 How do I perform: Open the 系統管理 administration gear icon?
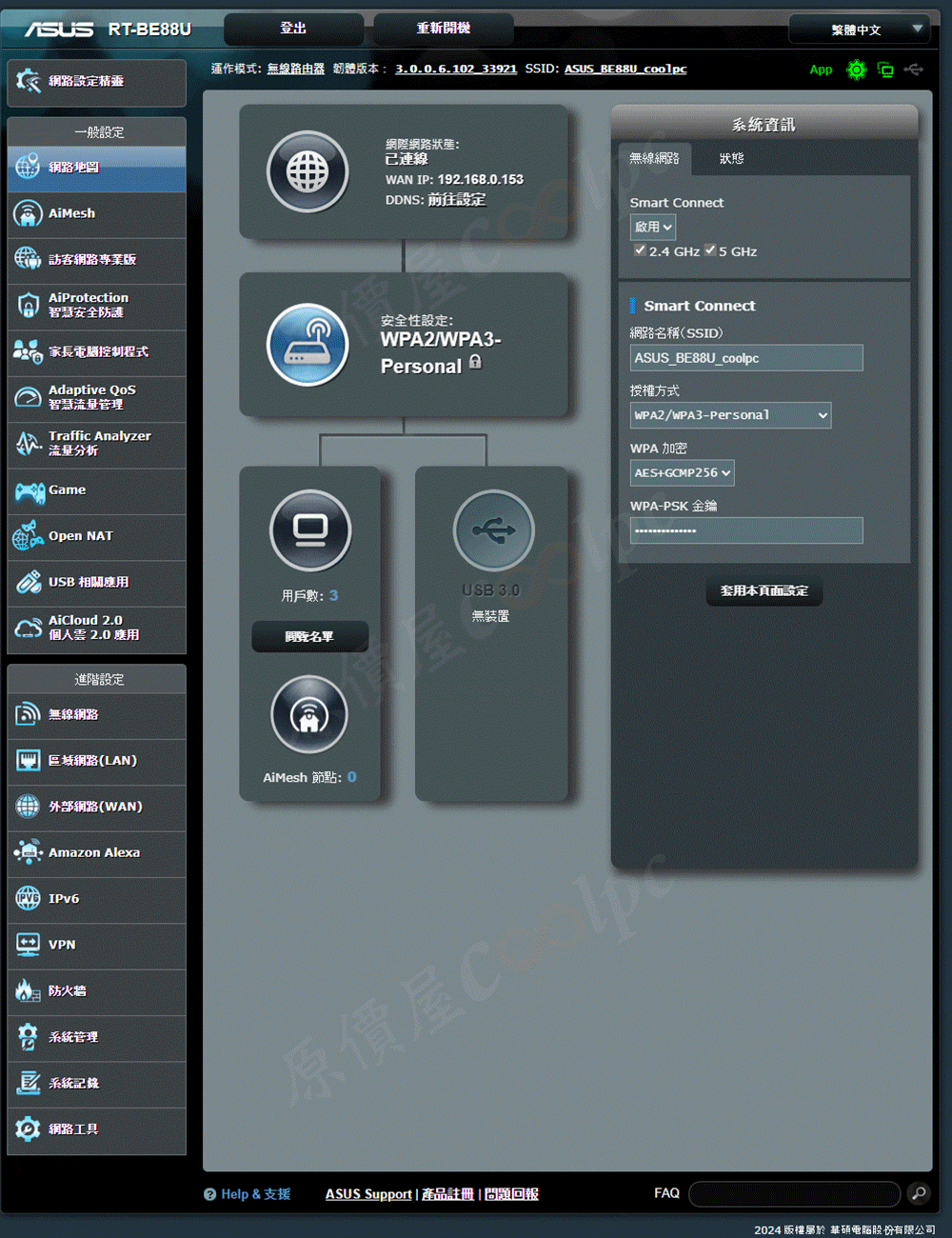tap(28, 1037)
